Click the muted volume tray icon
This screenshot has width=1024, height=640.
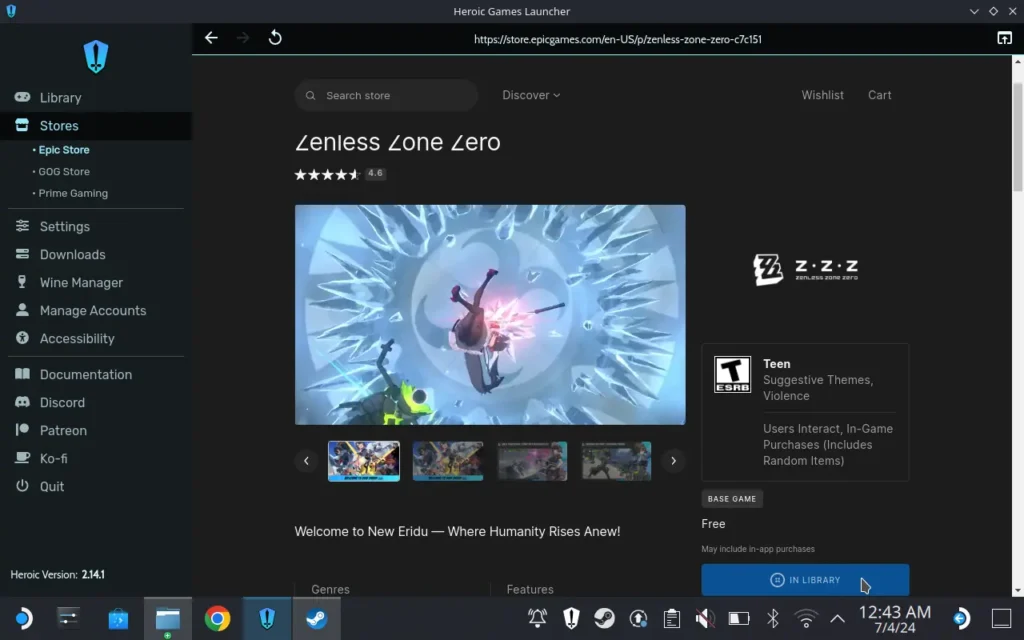click(705, 618)
